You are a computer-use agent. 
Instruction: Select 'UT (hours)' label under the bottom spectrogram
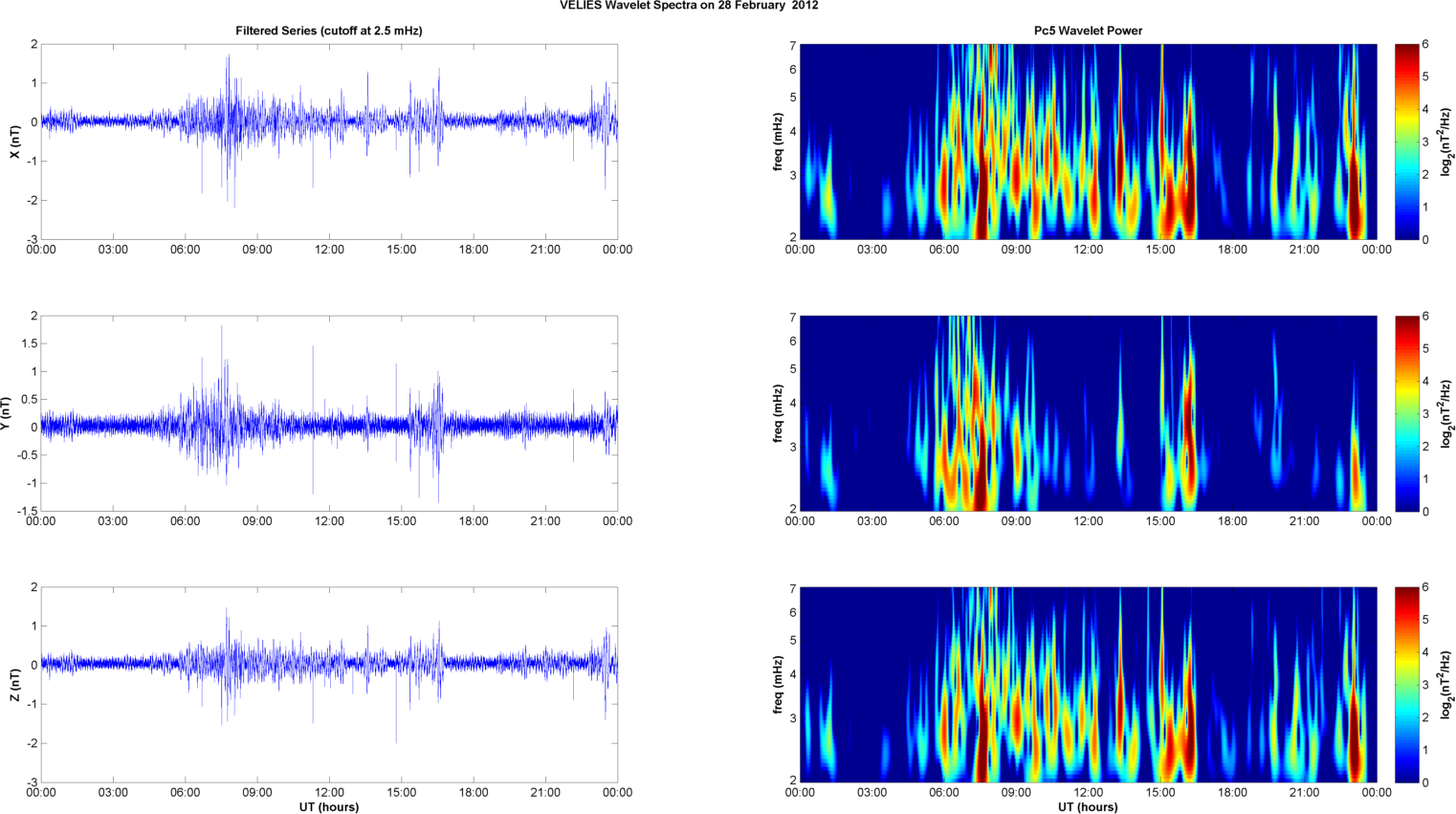[x=1088, y=806]
